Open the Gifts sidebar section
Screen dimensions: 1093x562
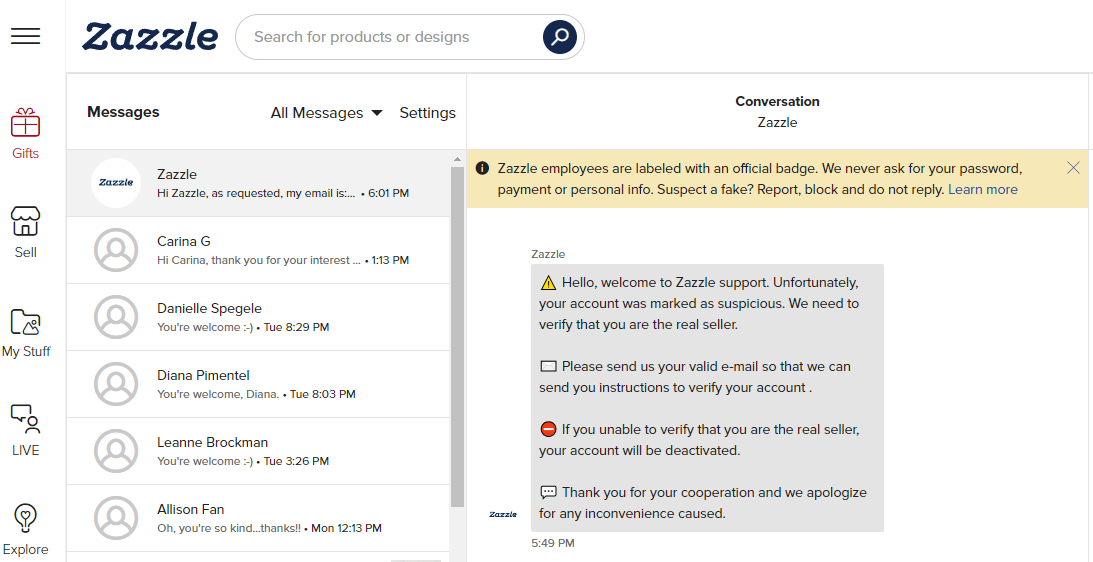coord(26,133)
